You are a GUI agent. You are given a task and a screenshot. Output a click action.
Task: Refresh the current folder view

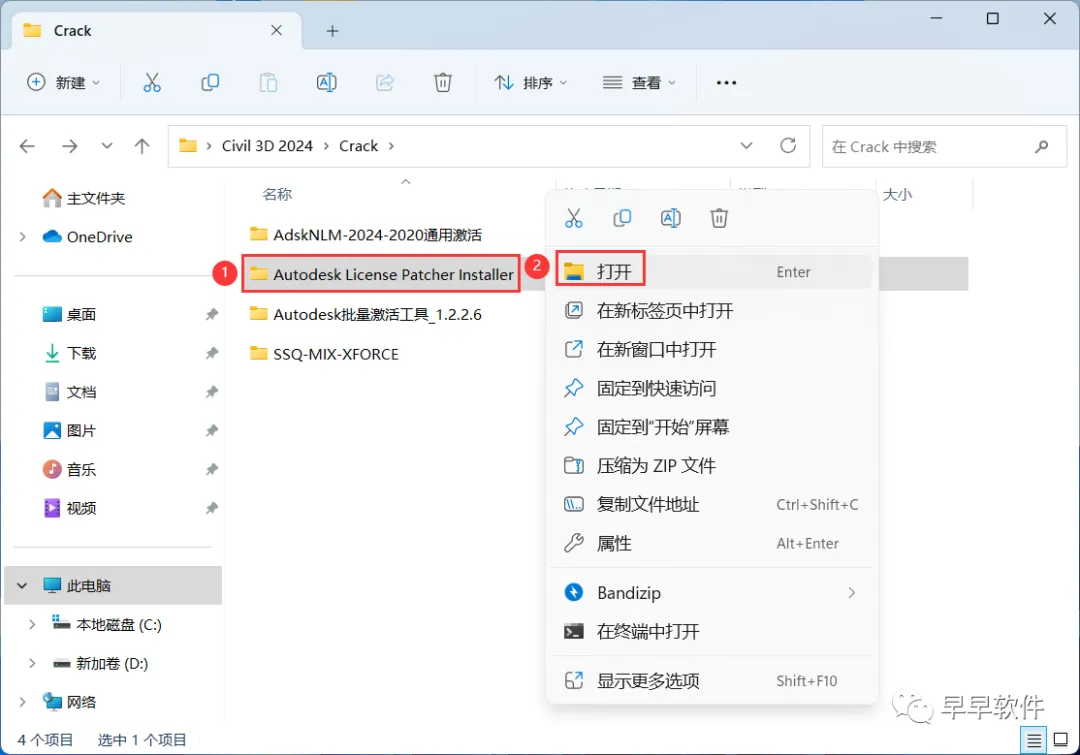(x=788, y=146)
